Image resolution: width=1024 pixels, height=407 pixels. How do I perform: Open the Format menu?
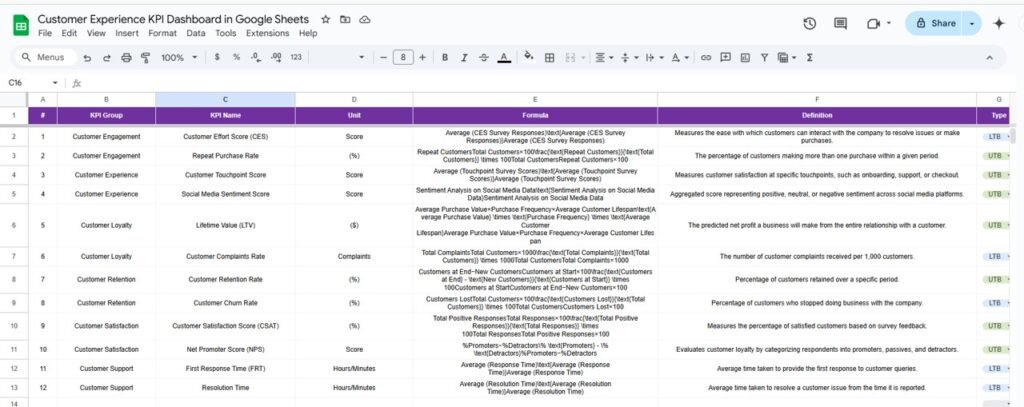pos(163,33)
